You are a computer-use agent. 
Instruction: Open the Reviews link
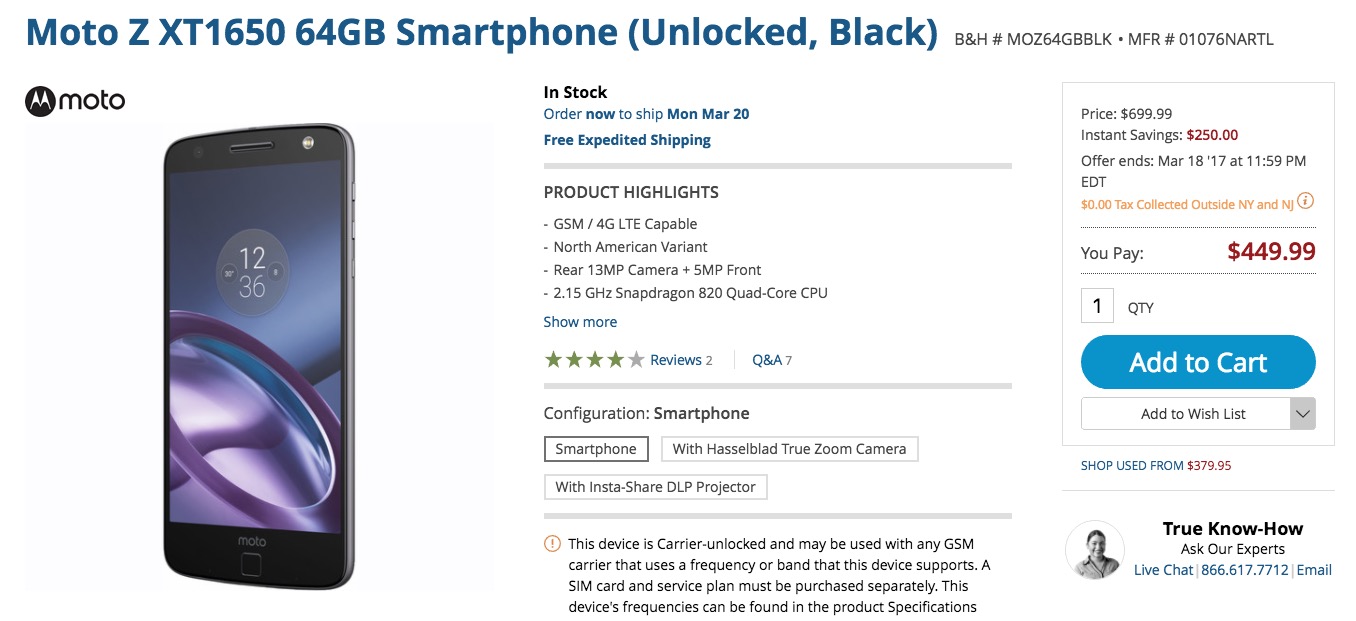(x=678, y=359)
